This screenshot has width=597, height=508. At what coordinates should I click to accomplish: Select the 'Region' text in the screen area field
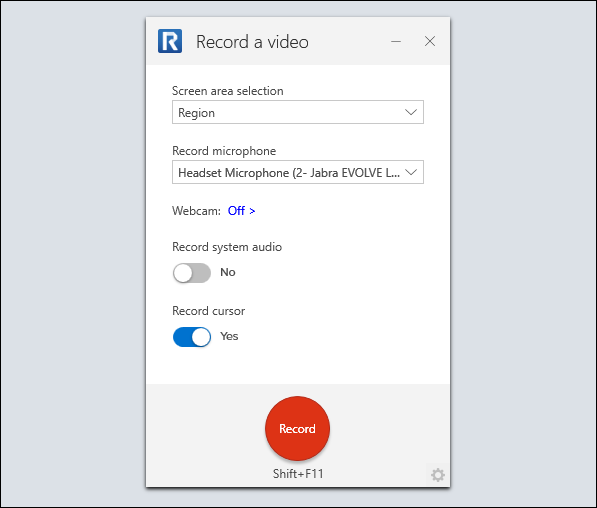click(196, 113)
